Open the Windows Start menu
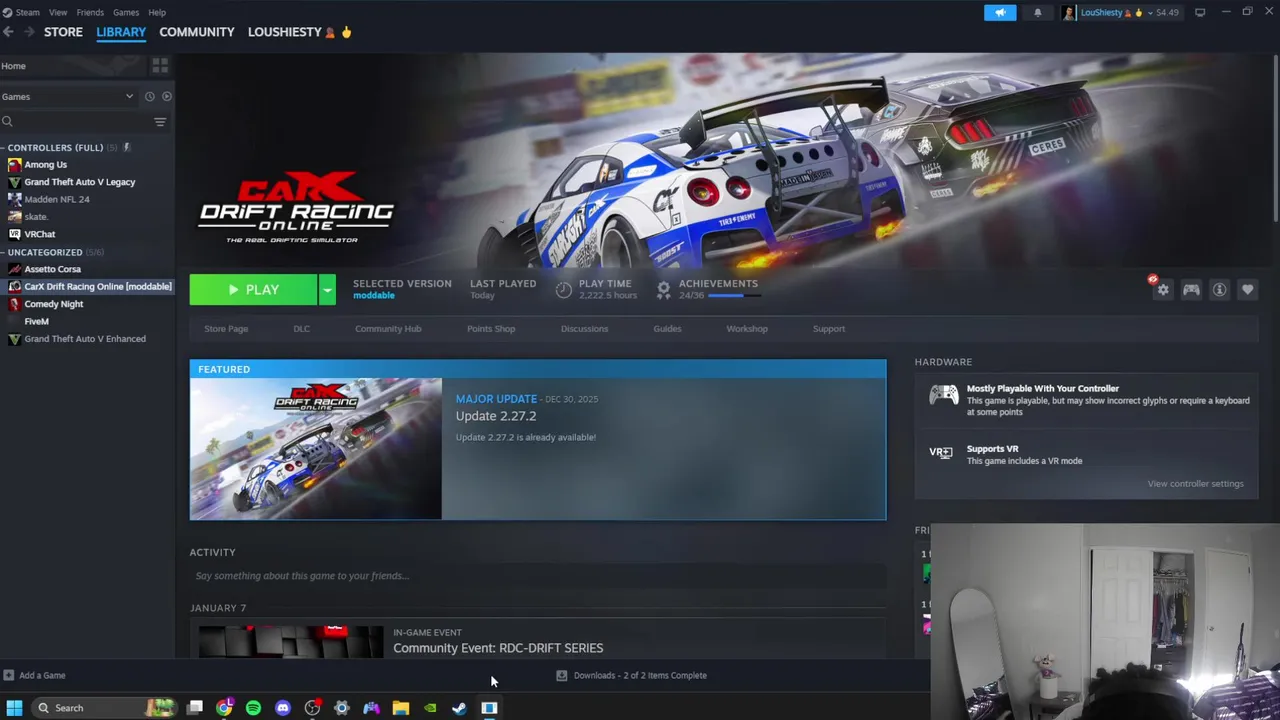Viewport: 1280px width, 720px height. (x=14, y=707)
